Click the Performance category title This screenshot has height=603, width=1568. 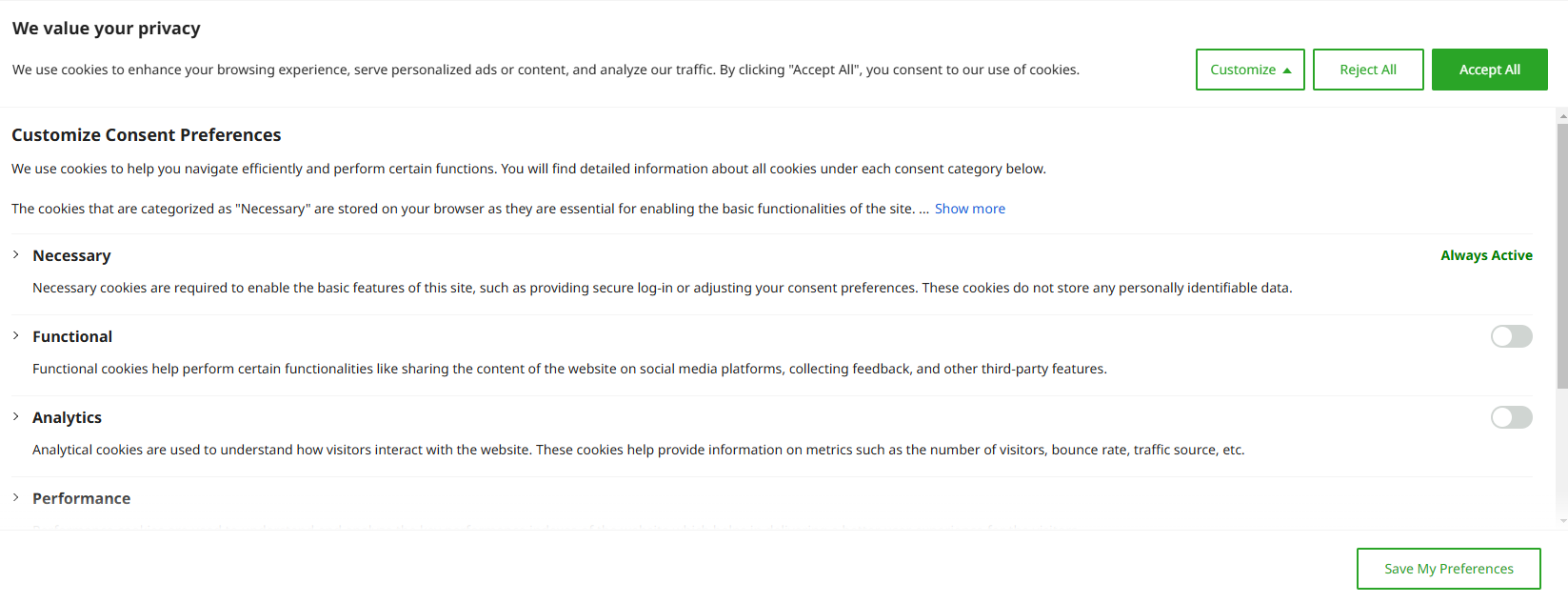coord(81,498)
